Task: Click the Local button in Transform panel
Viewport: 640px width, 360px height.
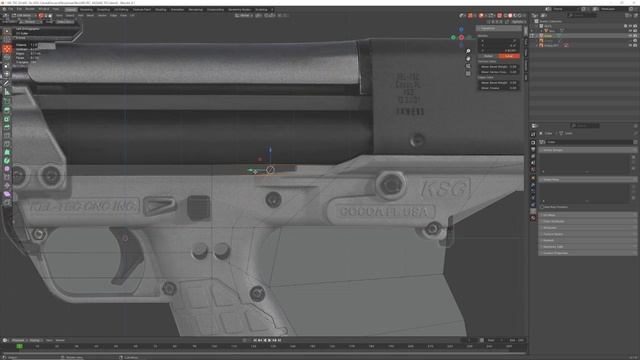Action: click(509, 56)
